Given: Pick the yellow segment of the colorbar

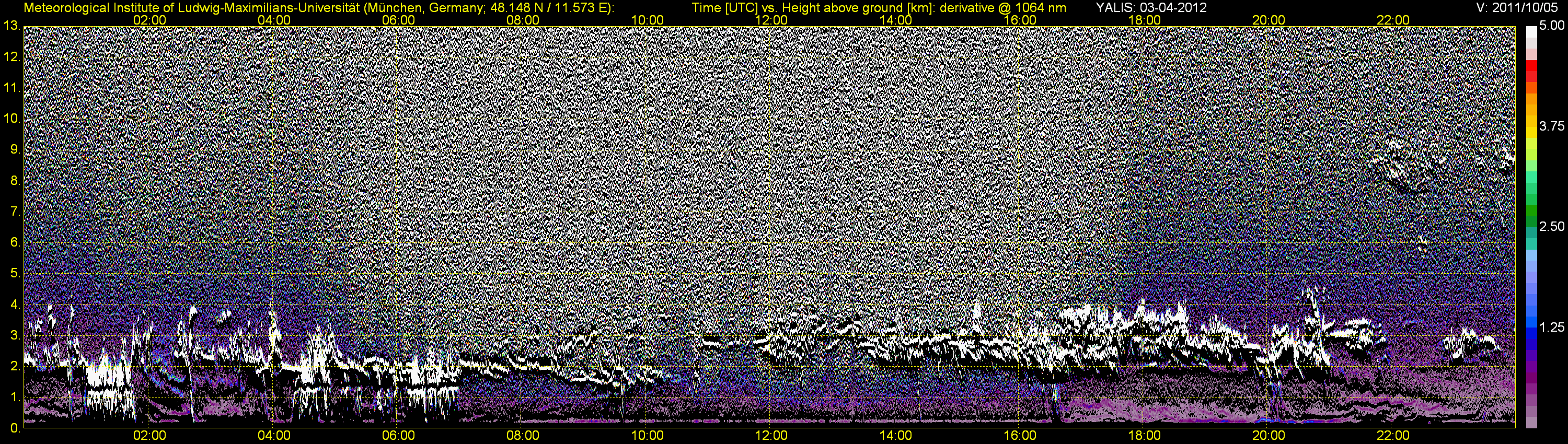Looking at the screenshot, I should (1531, 134).
